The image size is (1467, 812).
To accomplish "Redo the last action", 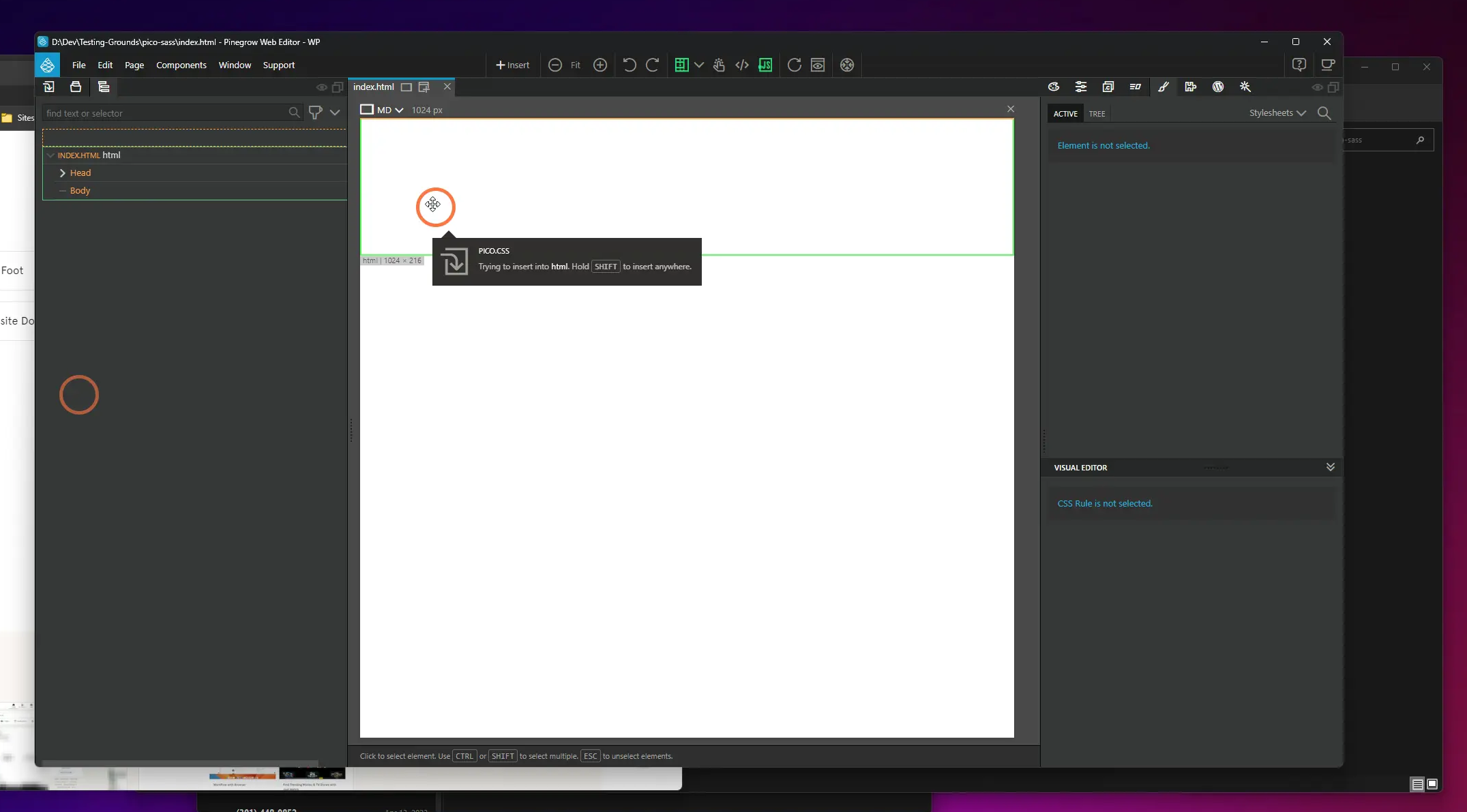I will (x=653, y=65).
